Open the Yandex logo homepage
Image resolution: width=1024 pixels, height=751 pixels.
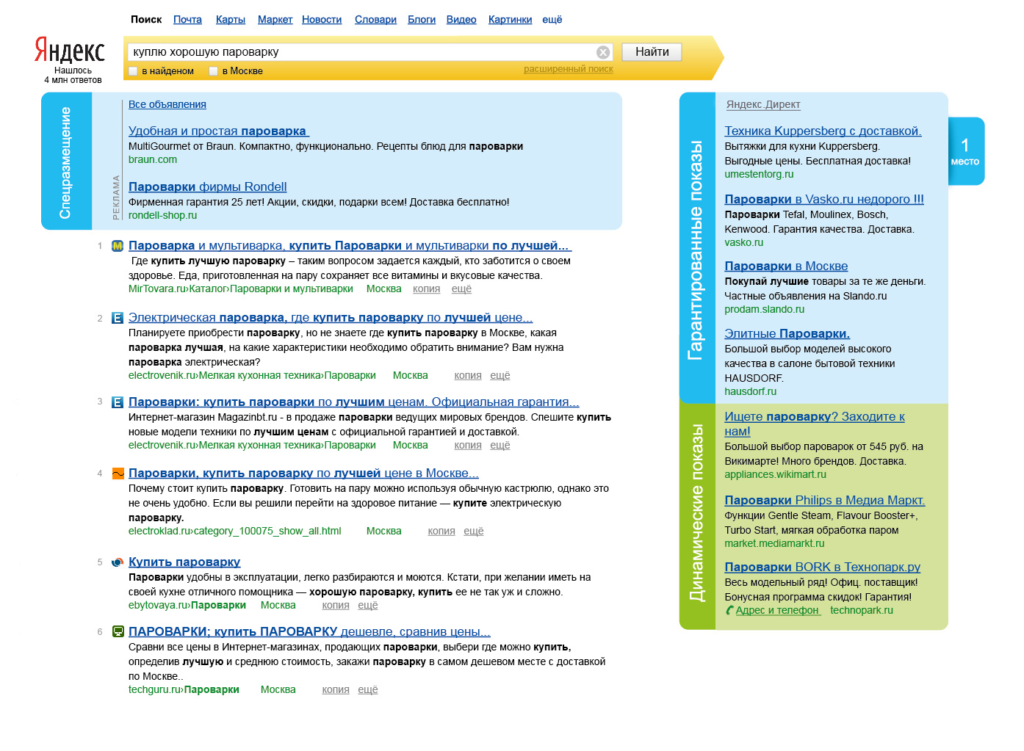coord(69,50)
